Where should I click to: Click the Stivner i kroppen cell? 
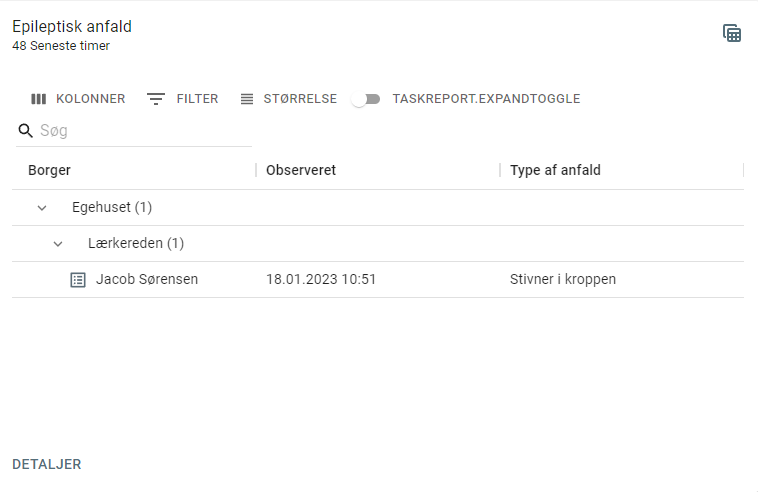(x=563, y=279)
